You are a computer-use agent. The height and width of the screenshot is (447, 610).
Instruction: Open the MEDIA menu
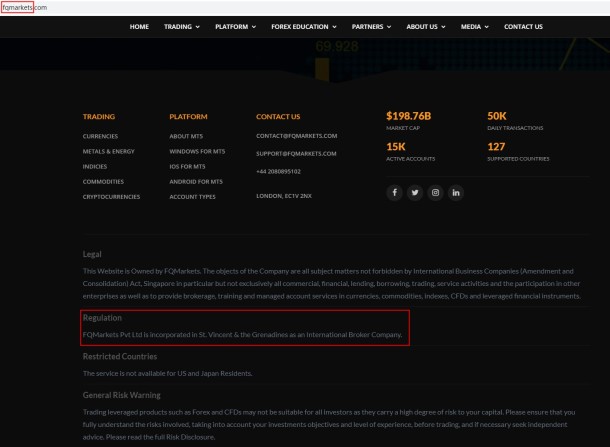475,26
